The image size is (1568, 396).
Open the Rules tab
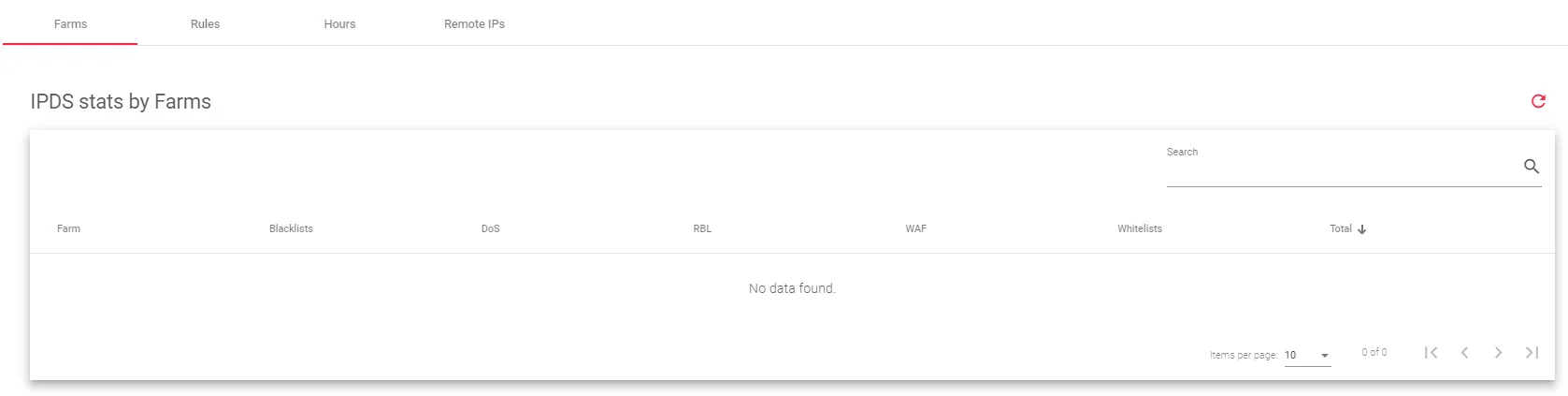coord(205,24)
